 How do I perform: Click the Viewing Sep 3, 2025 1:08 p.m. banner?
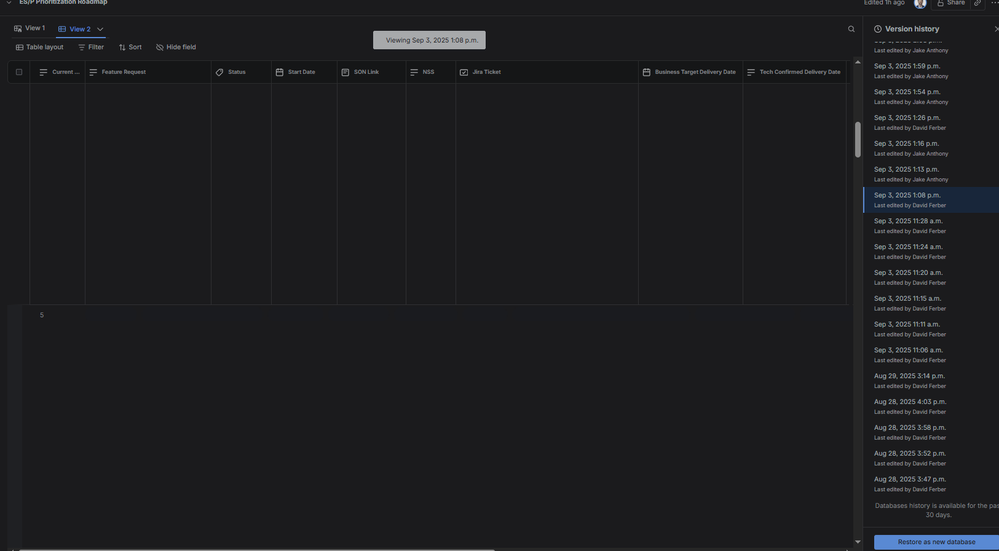[x=429, y=40]
